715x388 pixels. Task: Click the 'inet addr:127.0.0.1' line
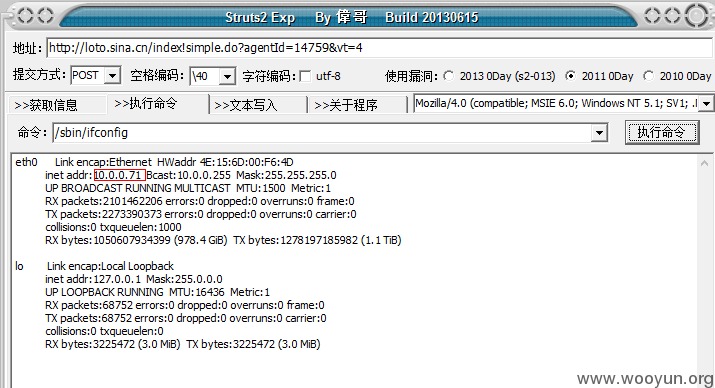point(134,279)
